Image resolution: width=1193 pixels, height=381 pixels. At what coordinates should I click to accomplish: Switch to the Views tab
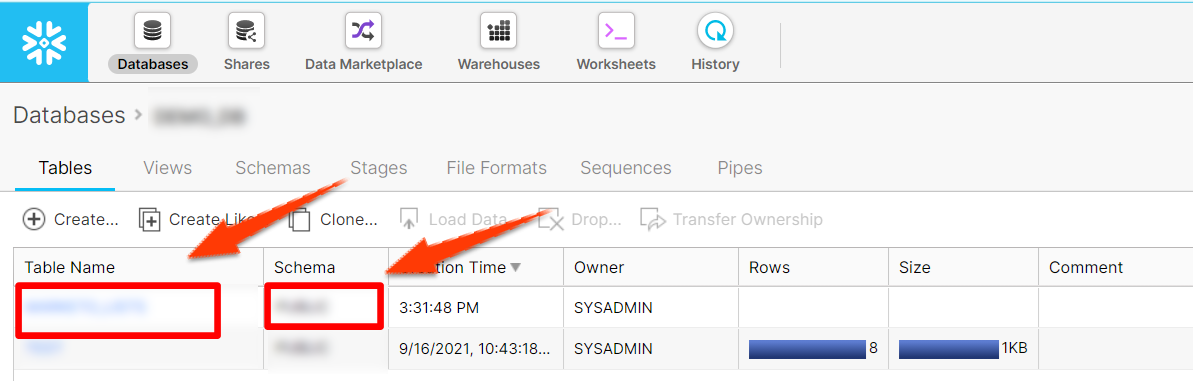click(167, 168)
